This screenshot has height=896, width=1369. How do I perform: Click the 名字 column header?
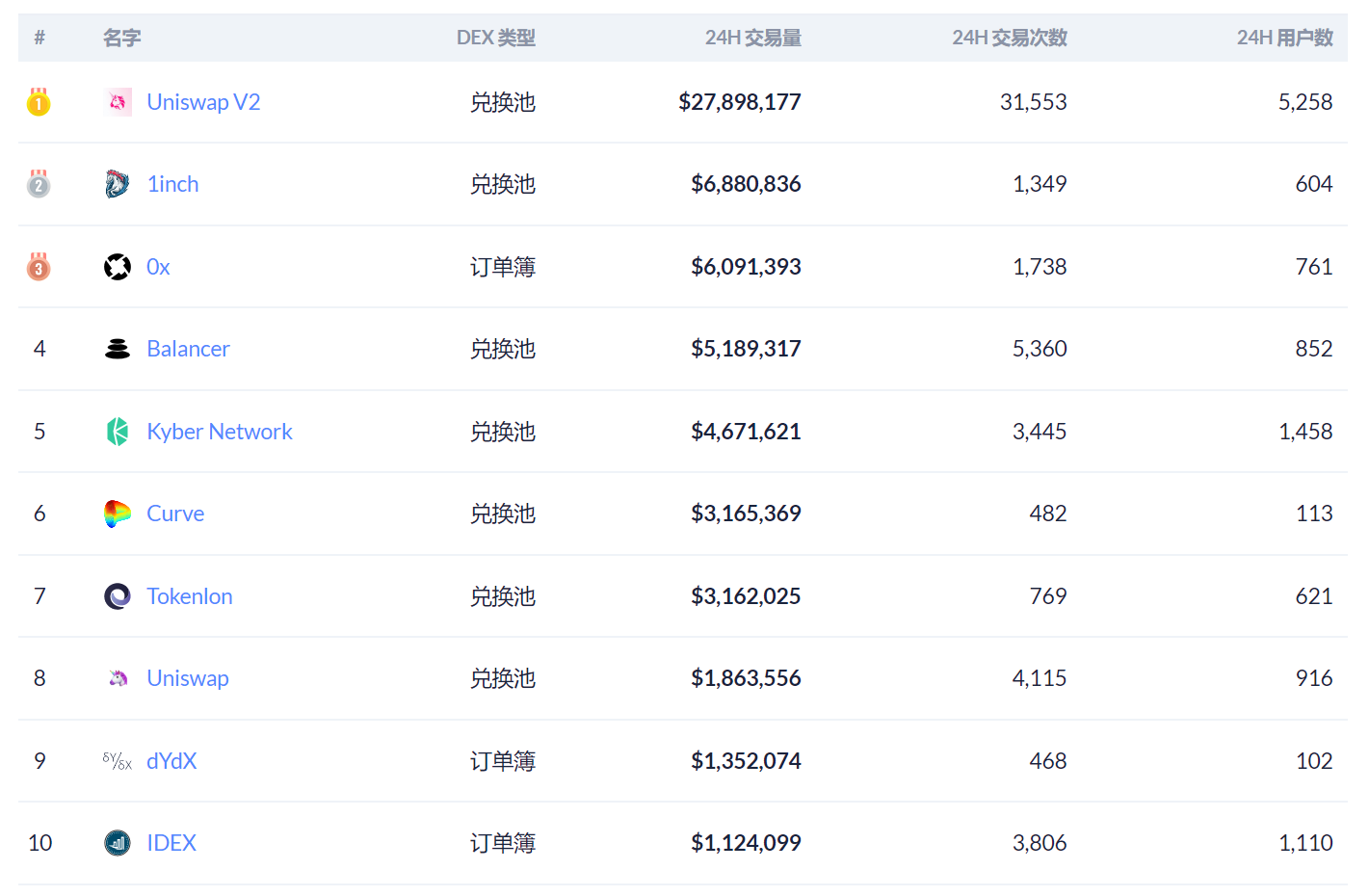(x=122, y=38)
